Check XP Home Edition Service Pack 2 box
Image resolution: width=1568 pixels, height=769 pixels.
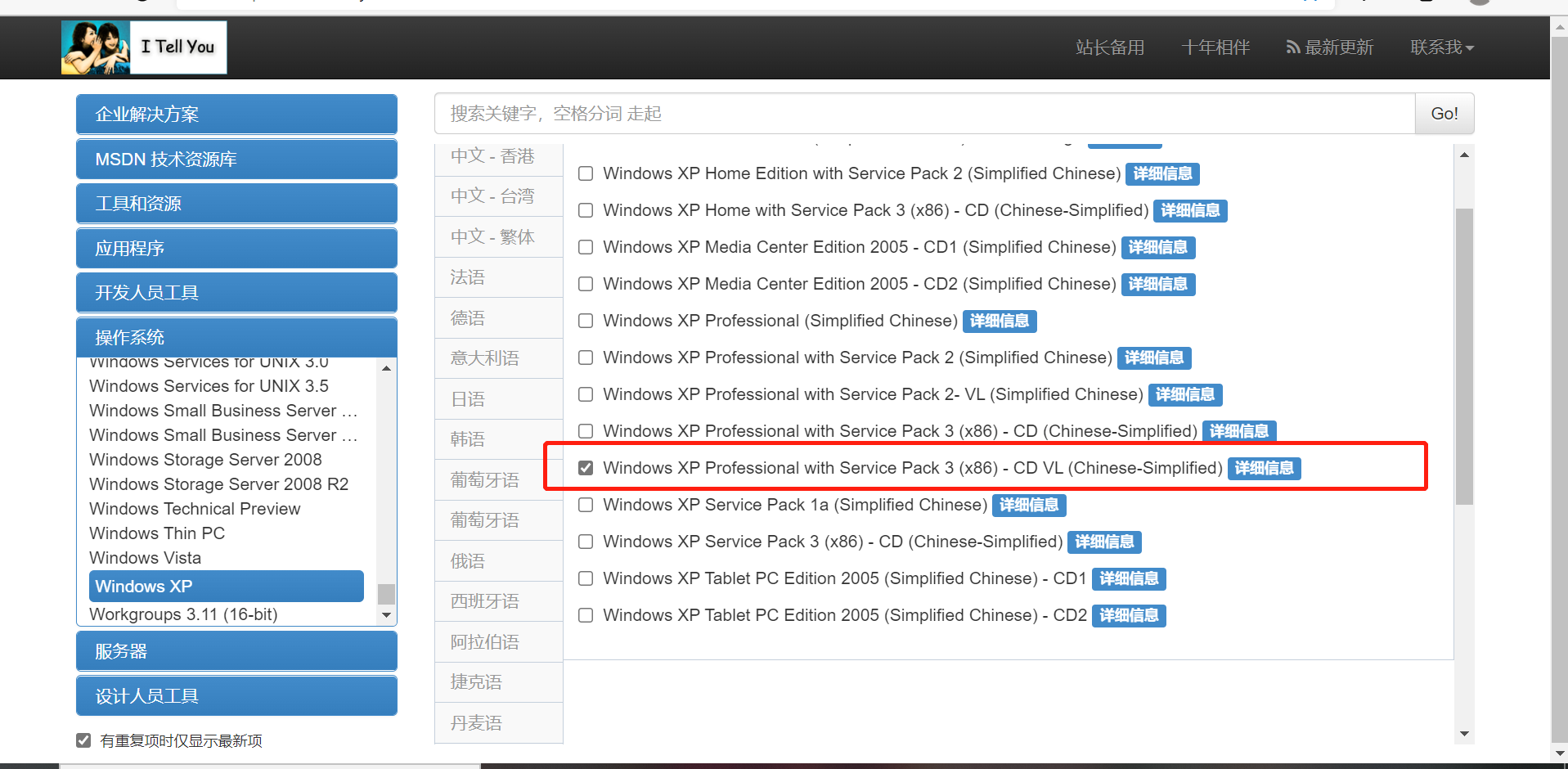tap(586, 173)
